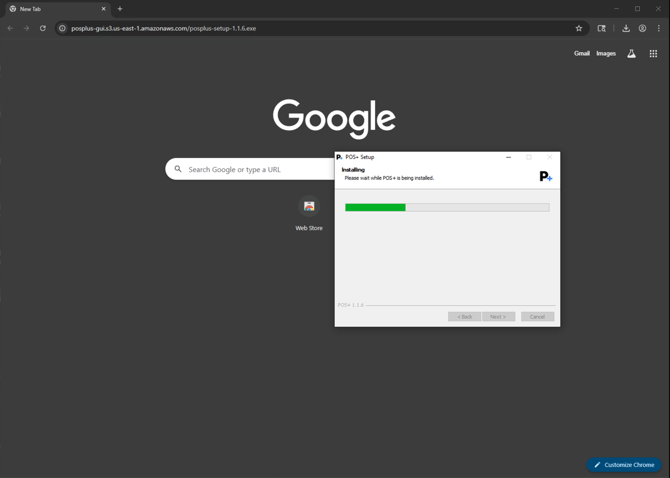
Task: Click 'Please wait while POS+ is being installed' text
Action: coord(389,178)
